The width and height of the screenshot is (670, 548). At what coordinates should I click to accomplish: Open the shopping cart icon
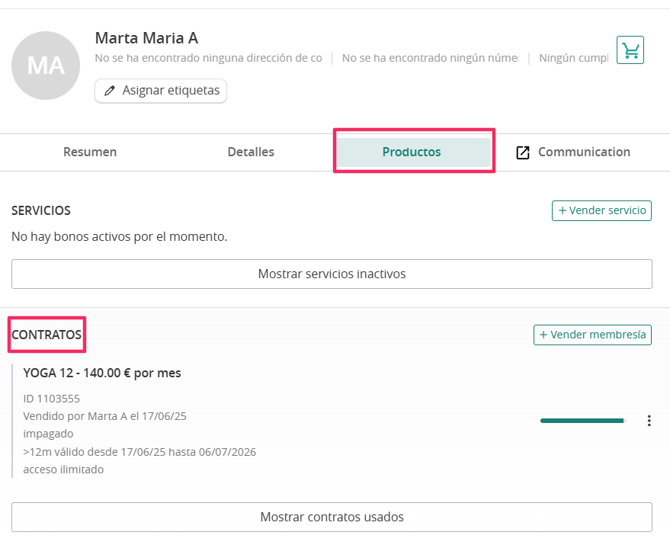630,50
